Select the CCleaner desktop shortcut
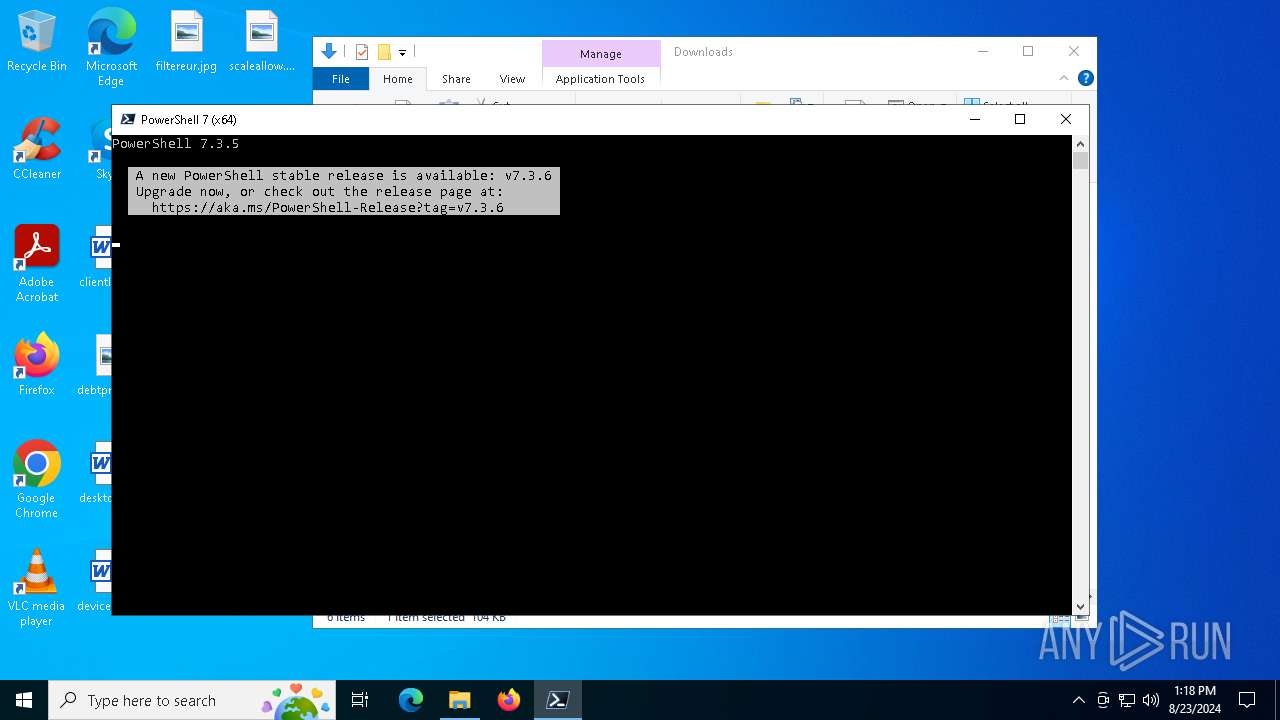1280x720 pixels. click(37, 149)
